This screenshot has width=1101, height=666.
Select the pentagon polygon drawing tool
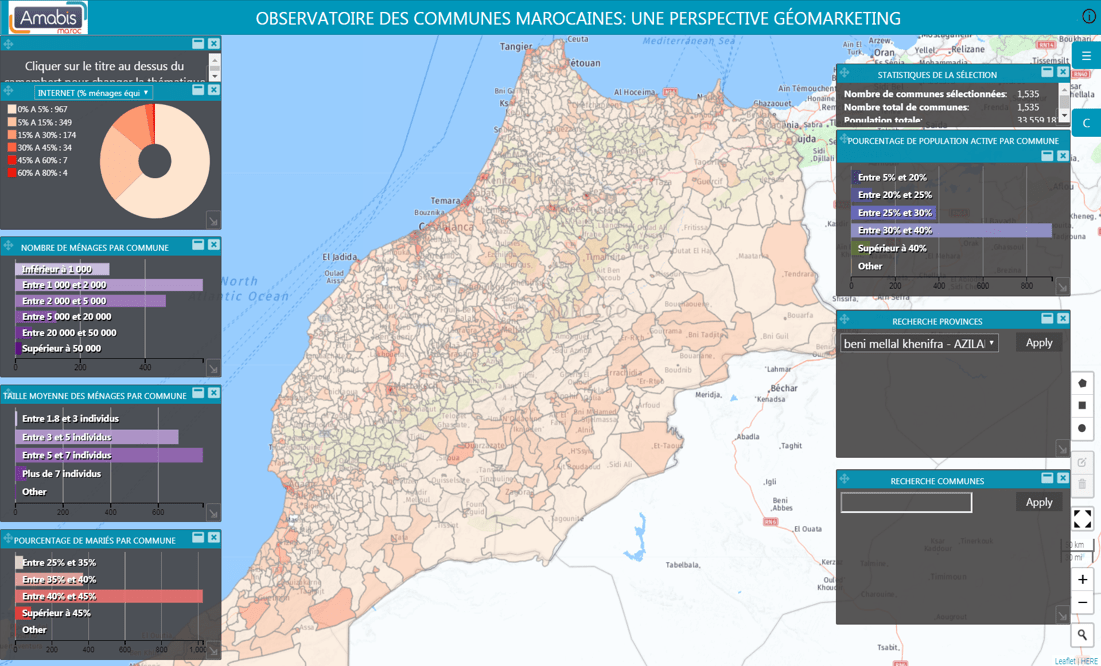coord(1082,383)
